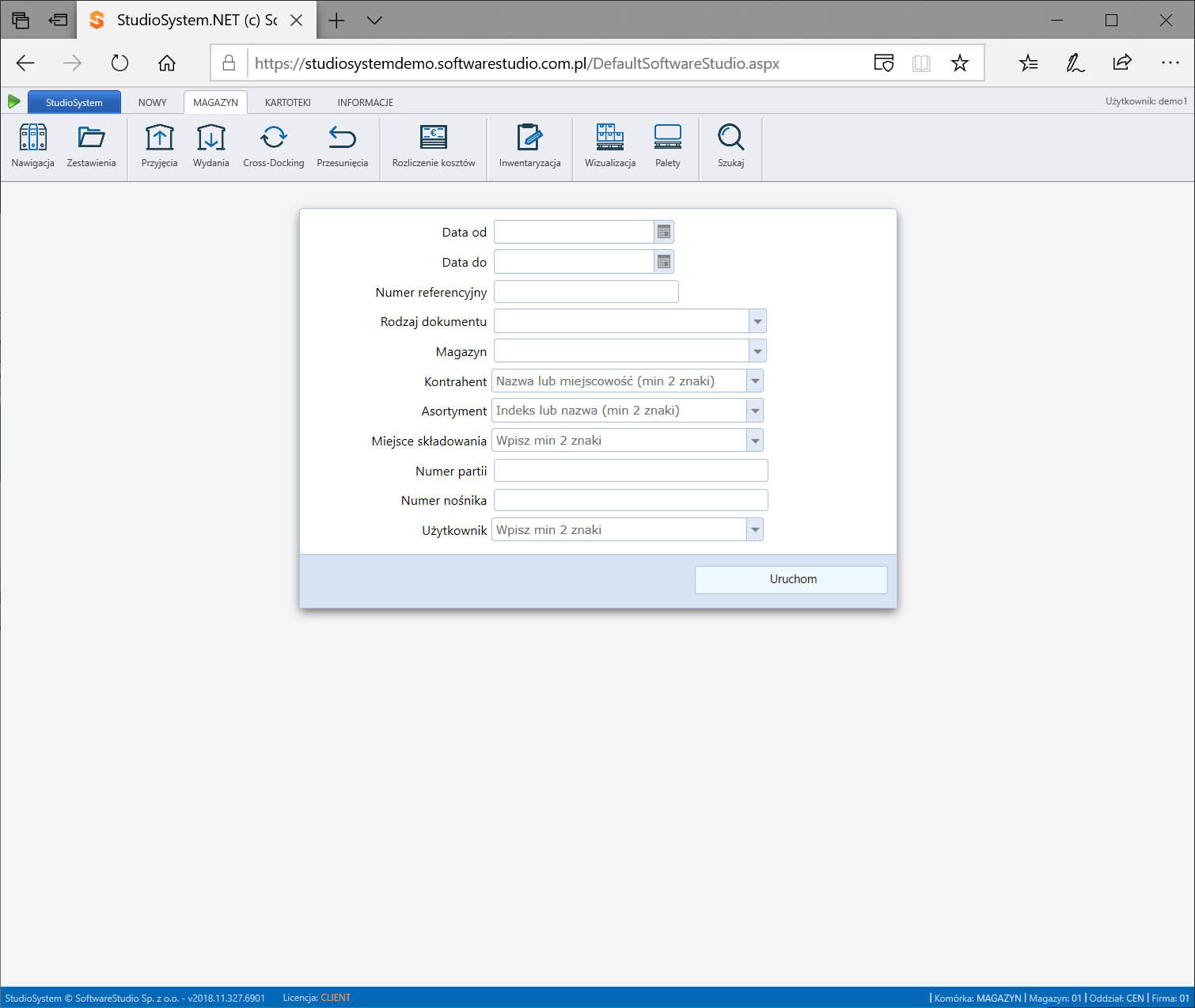Click Data do date field

(574, 262)
